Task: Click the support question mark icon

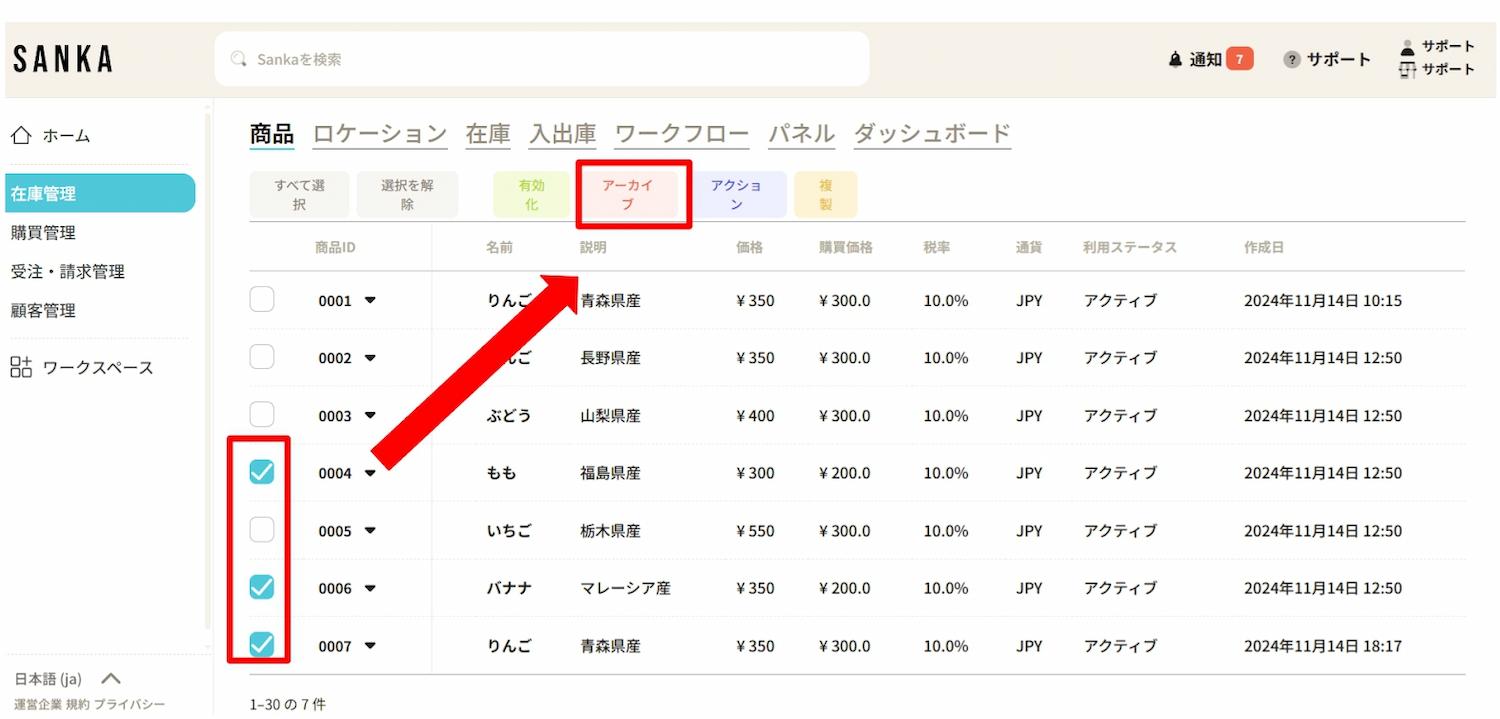Action: [x=1292, y=60]
